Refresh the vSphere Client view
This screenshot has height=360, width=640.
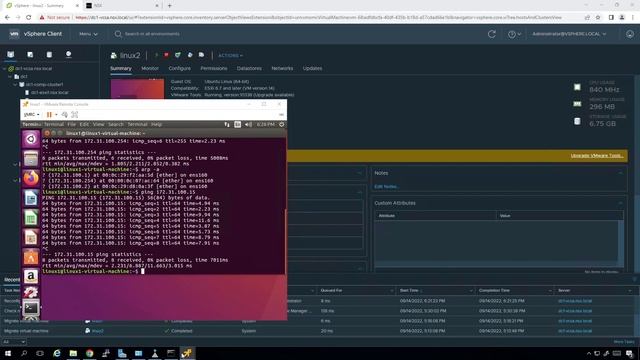tap(492, 34)
